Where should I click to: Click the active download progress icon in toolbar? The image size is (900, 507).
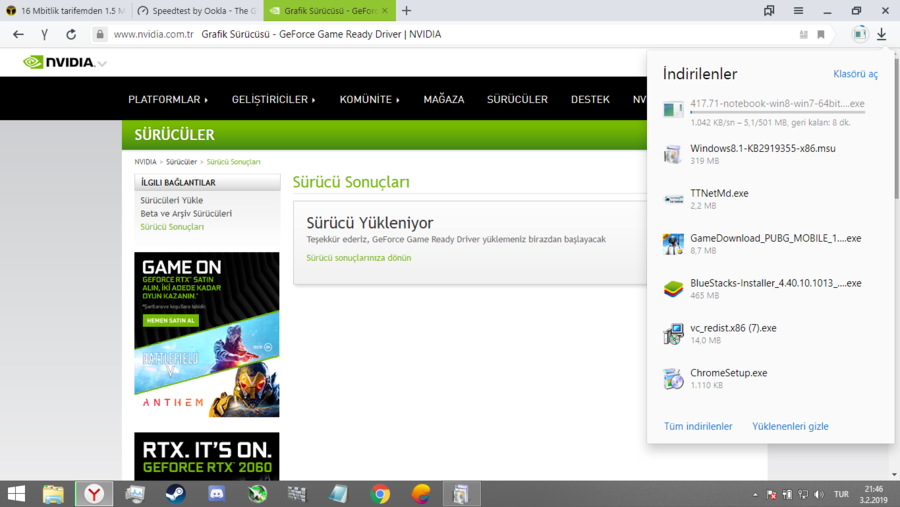pyautogui.click(x=859, y=34)
